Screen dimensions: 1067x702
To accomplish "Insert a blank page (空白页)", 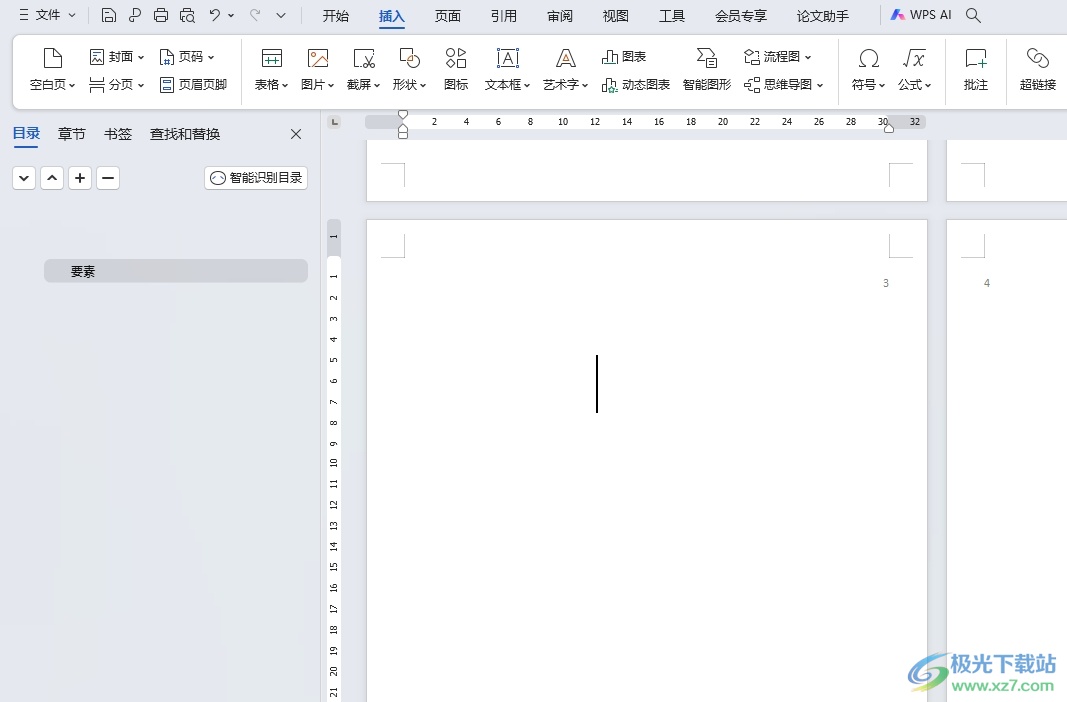I will click(52, 69).
